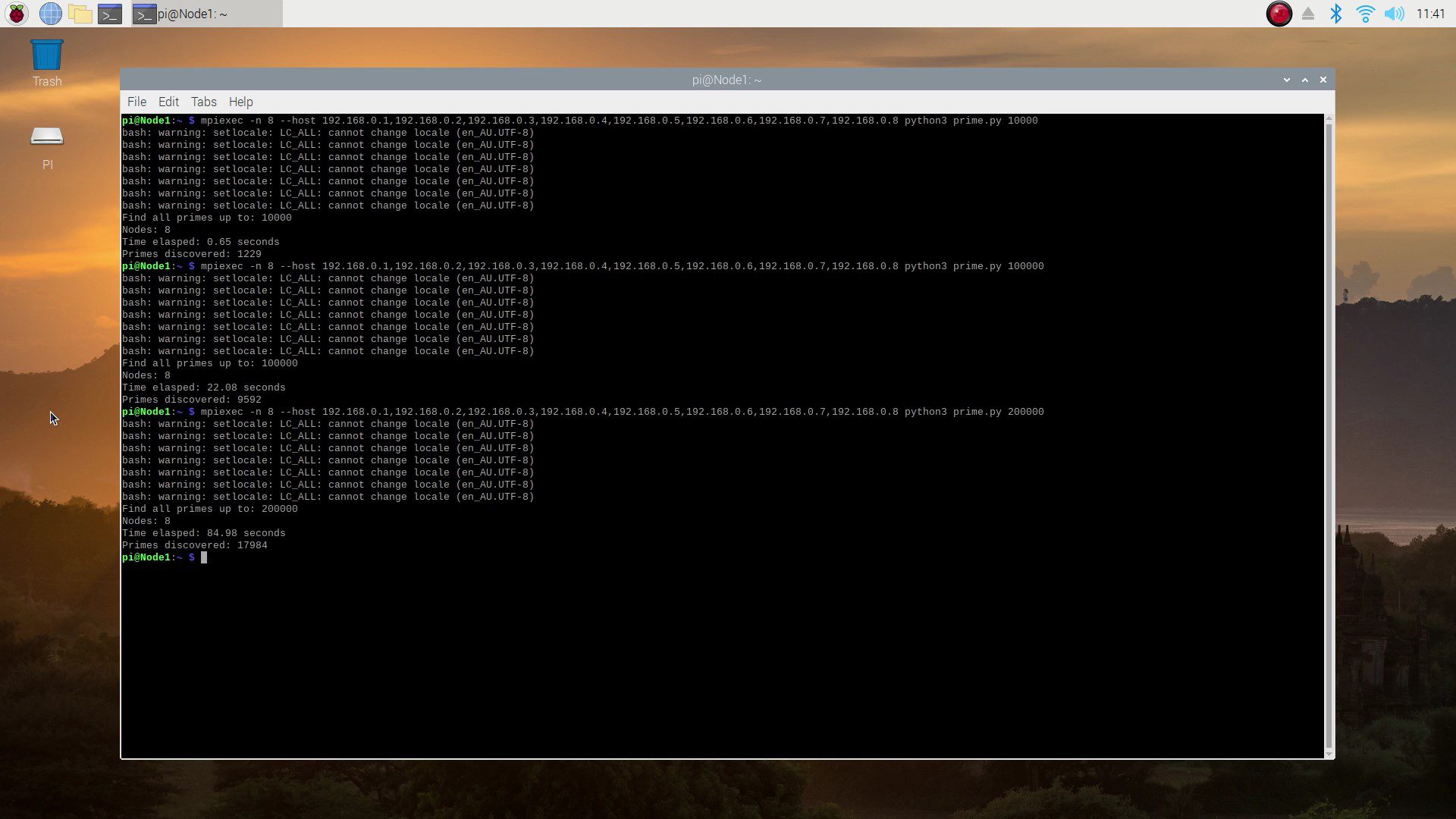This screenshot has height=819, width=1456.
Task: Launch the web browser globe icon
Action: point(50,14)
